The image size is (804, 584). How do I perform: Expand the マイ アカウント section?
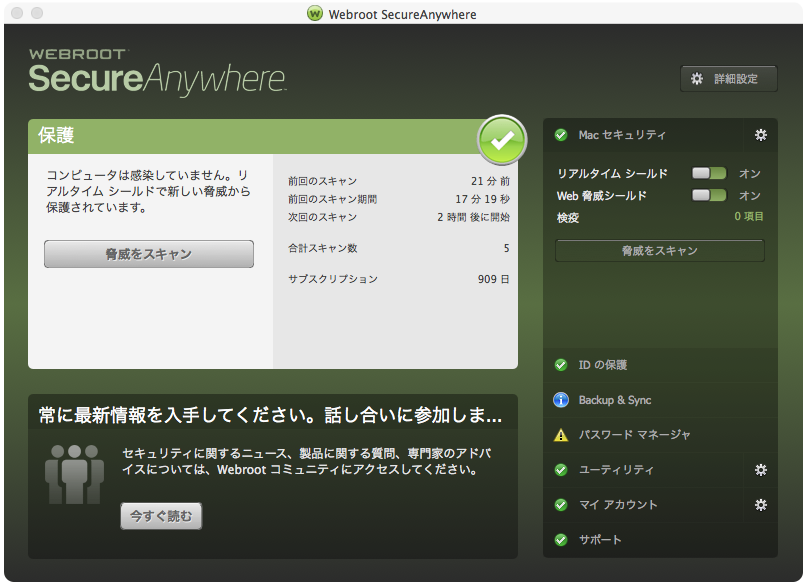click(x=644, y=505)
